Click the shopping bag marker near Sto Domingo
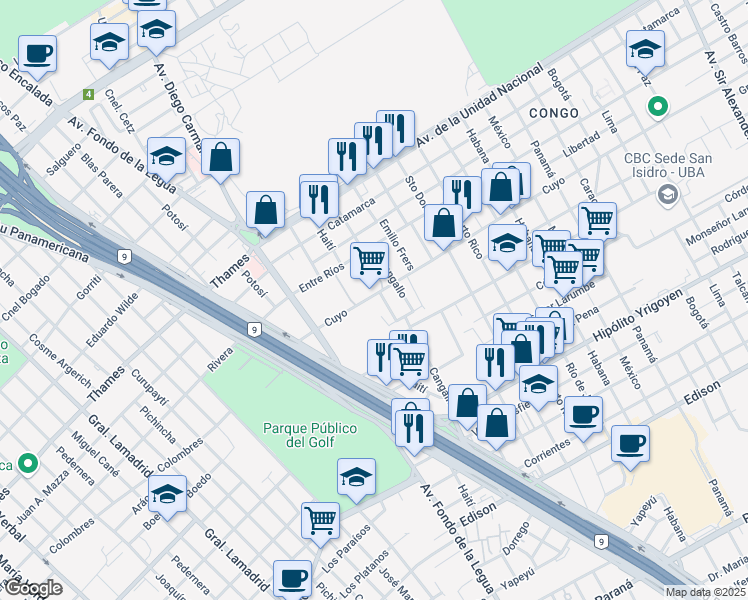The image size is (748, 600). 444,224
